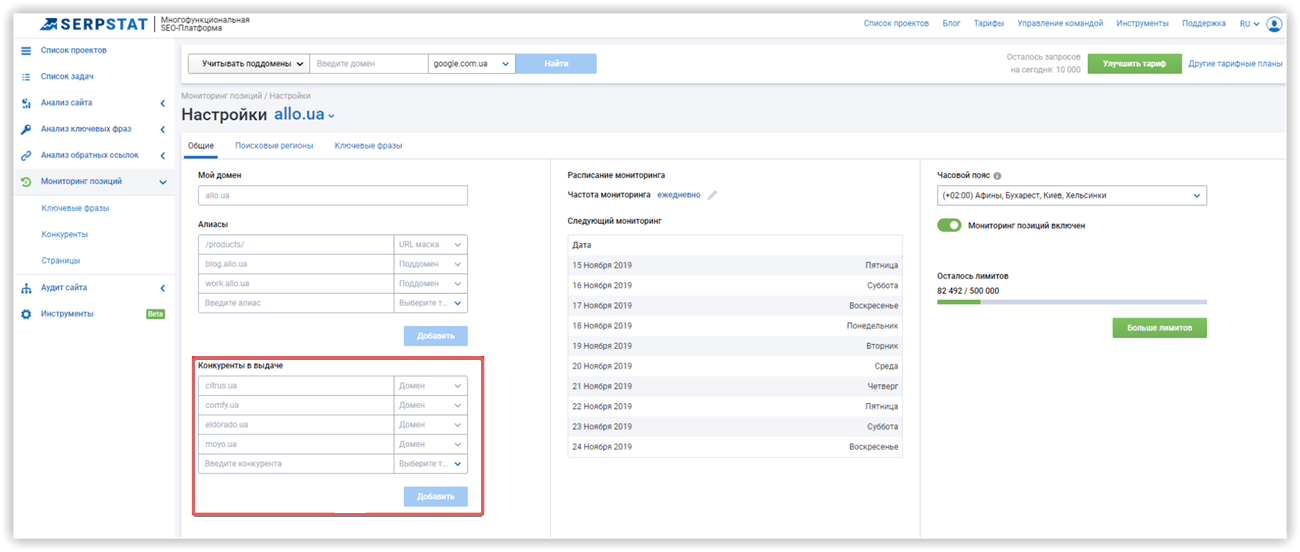This screenshot has height=552, width=1300.
Task: Open Поддержка in top navigation
Action: [1204, 24]
